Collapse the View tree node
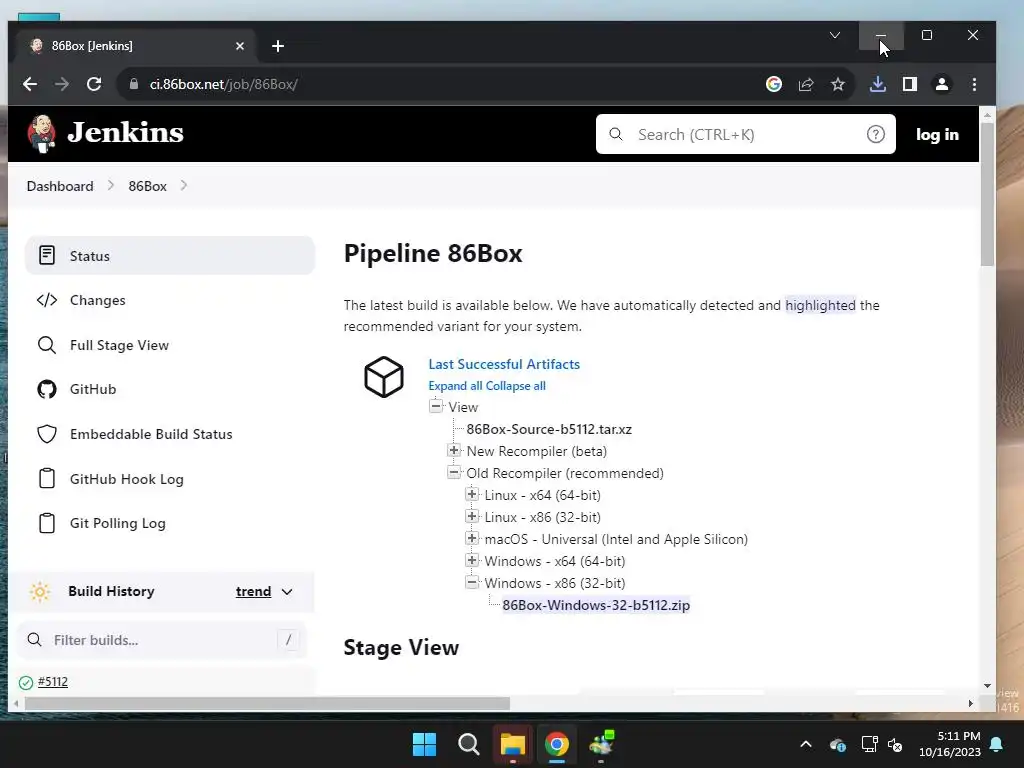 pyautogui.click(x=436, y=406)
